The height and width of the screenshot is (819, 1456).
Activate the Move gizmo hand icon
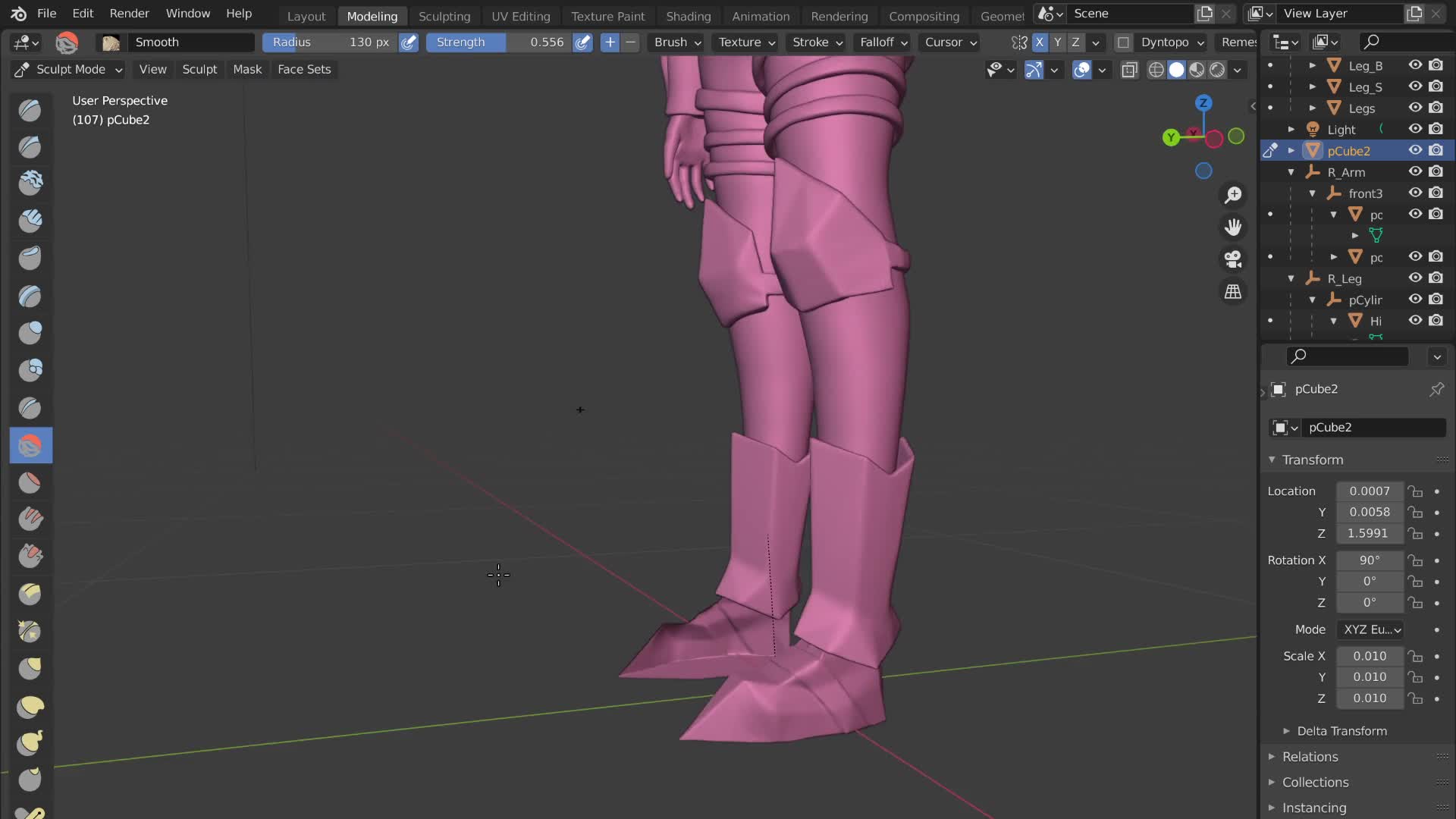pyautogui.click(x=1234, y=227)
